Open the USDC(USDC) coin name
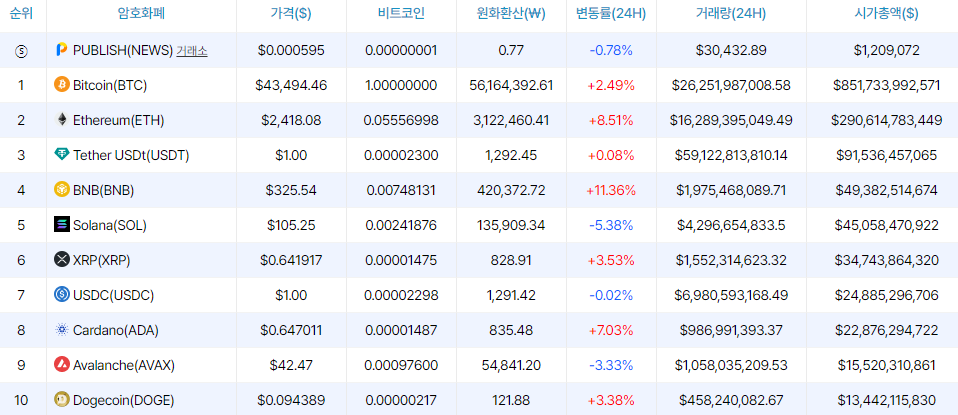This screenshot has height=415, width=958. pyautogui.click(x=113, y=296)
